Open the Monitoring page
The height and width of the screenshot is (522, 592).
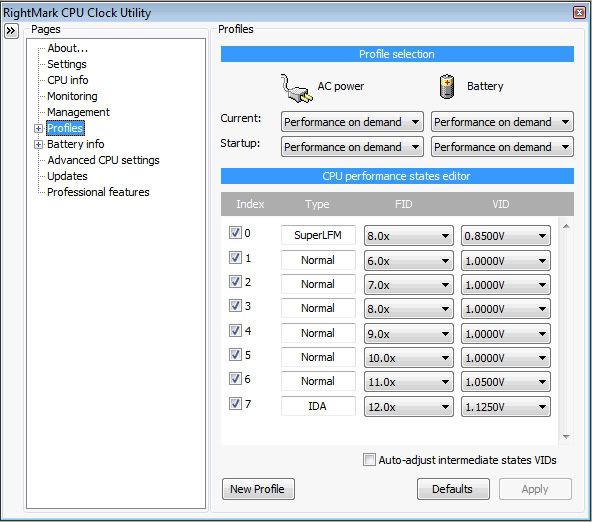[72, 96]
